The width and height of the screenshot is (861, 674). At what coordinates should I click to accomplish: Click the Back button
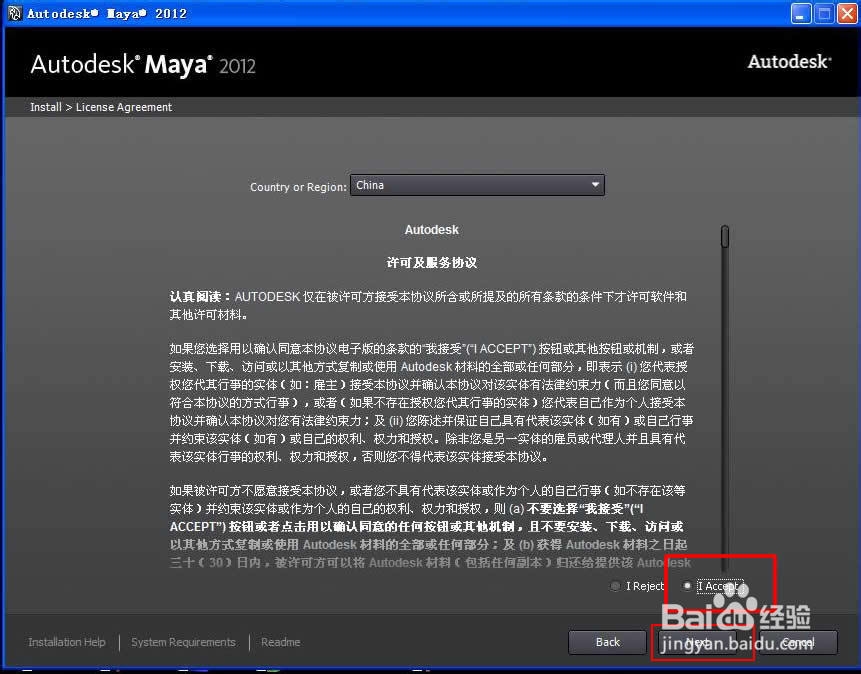[x=607, y=642]
